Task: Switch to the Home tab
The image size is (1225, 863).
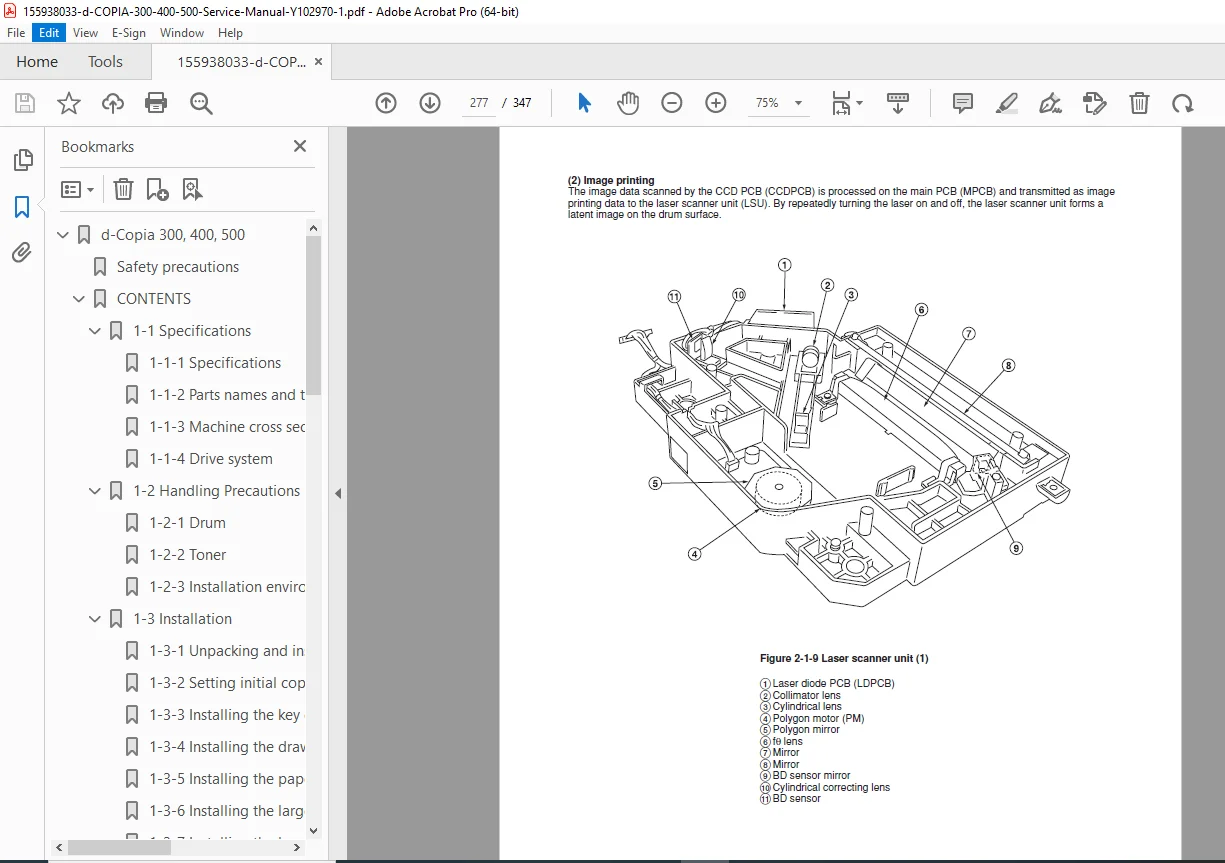Action: (37, 62)
